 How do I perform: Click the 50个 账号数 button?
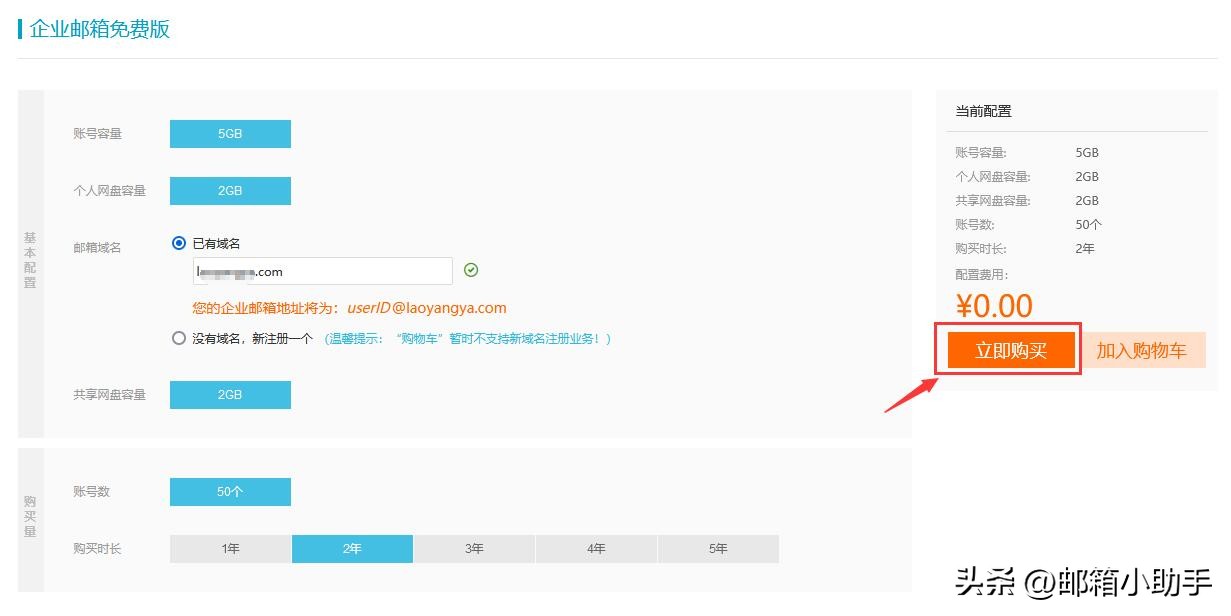tap(230, 491)
